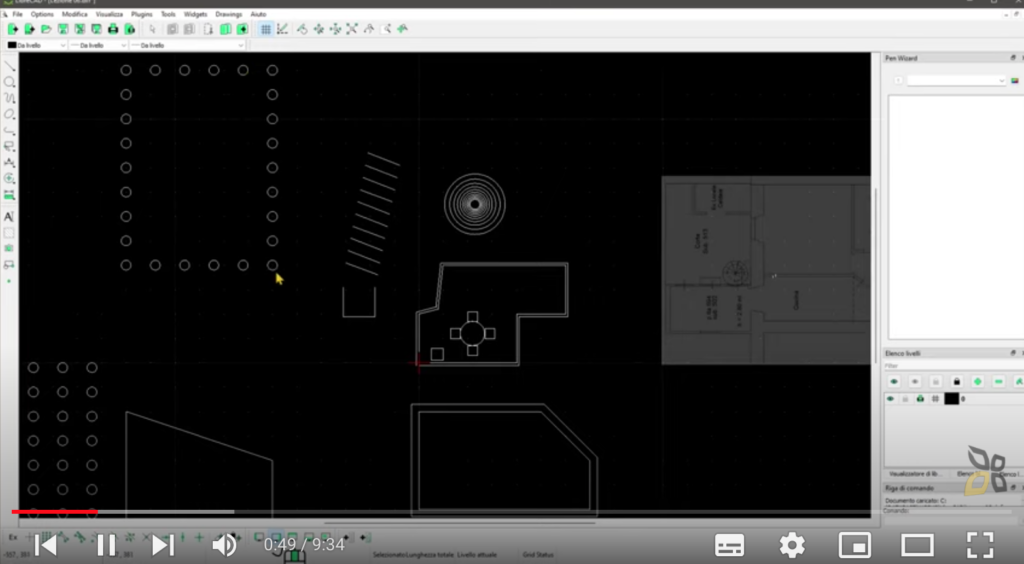This screenshot has height=564, width=1024.
Task: Click the Open file folder icon
Action: pyautogui.click(x=46, y=29)
